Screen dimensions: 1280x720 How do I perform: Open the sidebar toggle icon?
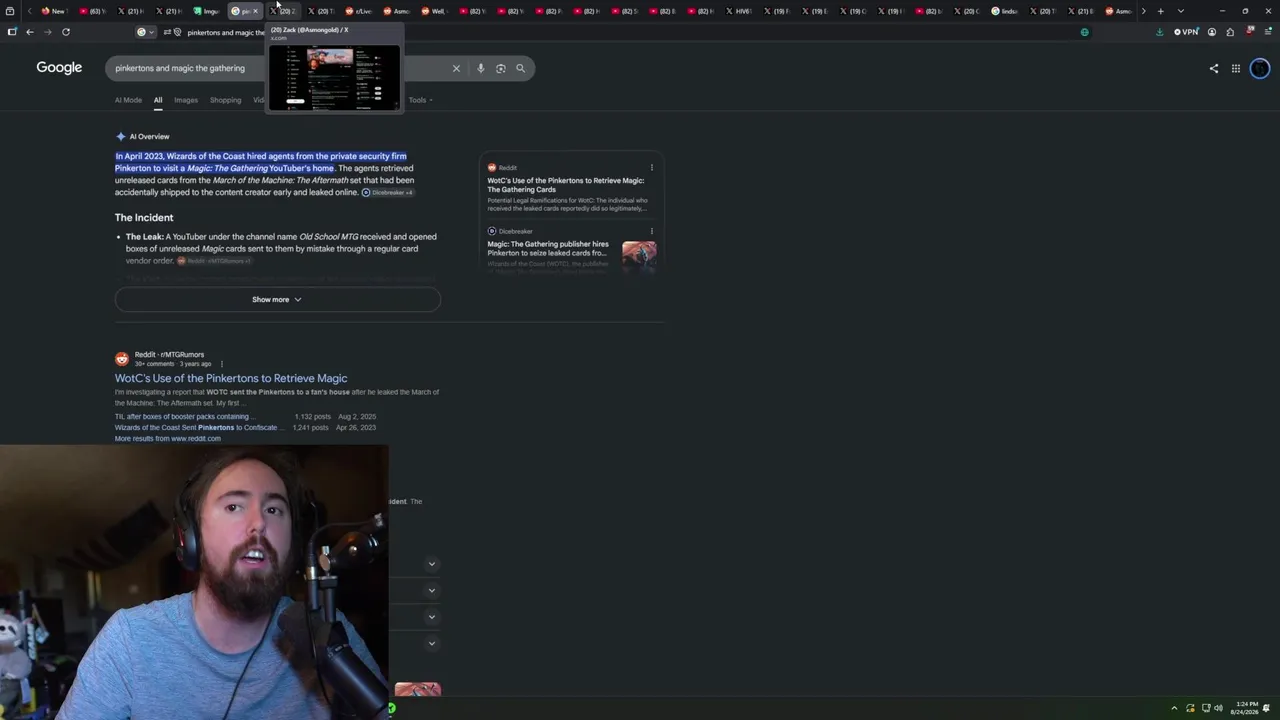(12, 32)
